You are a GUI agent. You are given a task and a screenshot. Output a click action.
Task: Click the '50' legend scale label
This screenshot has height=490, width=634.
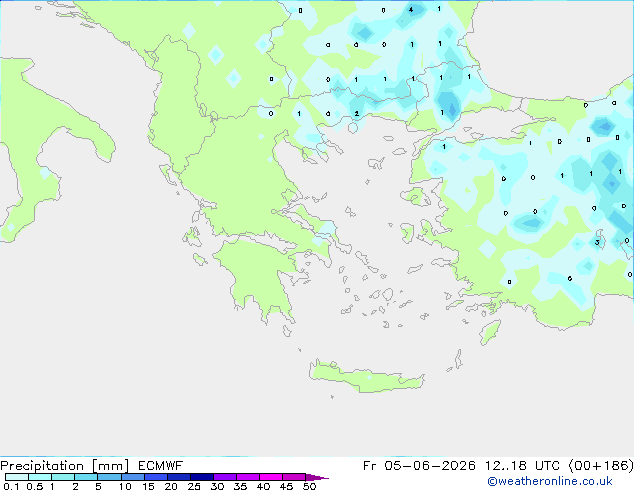309,486
